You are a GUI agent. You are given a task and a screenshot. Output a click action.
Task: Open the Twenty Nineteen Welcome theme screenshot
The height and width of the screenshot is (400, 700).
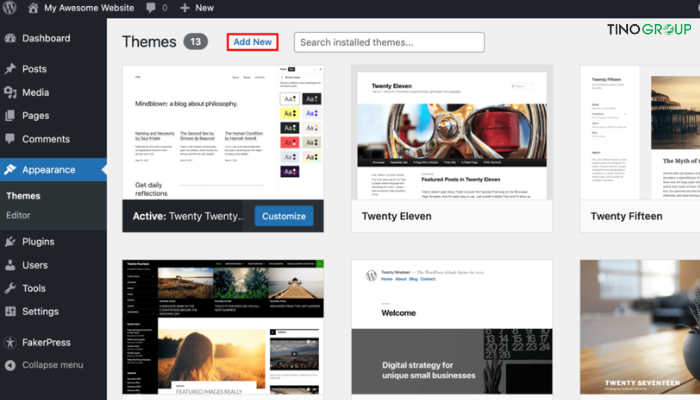[452, 327]
